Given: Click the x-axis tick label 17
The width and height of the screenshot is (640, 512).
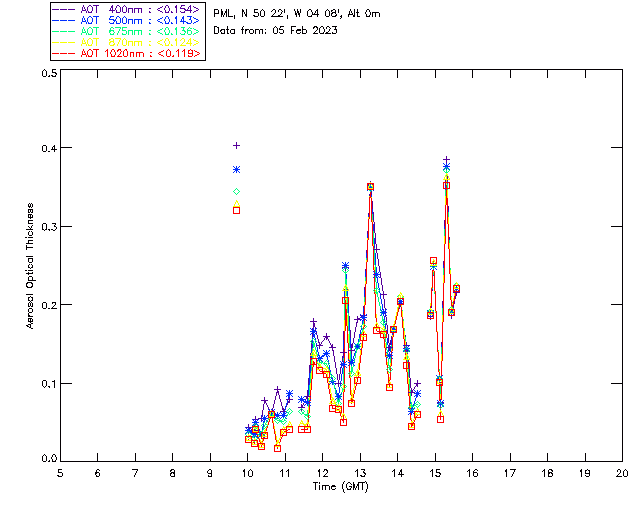Looking at the screenshot, I should click(510, 473).
